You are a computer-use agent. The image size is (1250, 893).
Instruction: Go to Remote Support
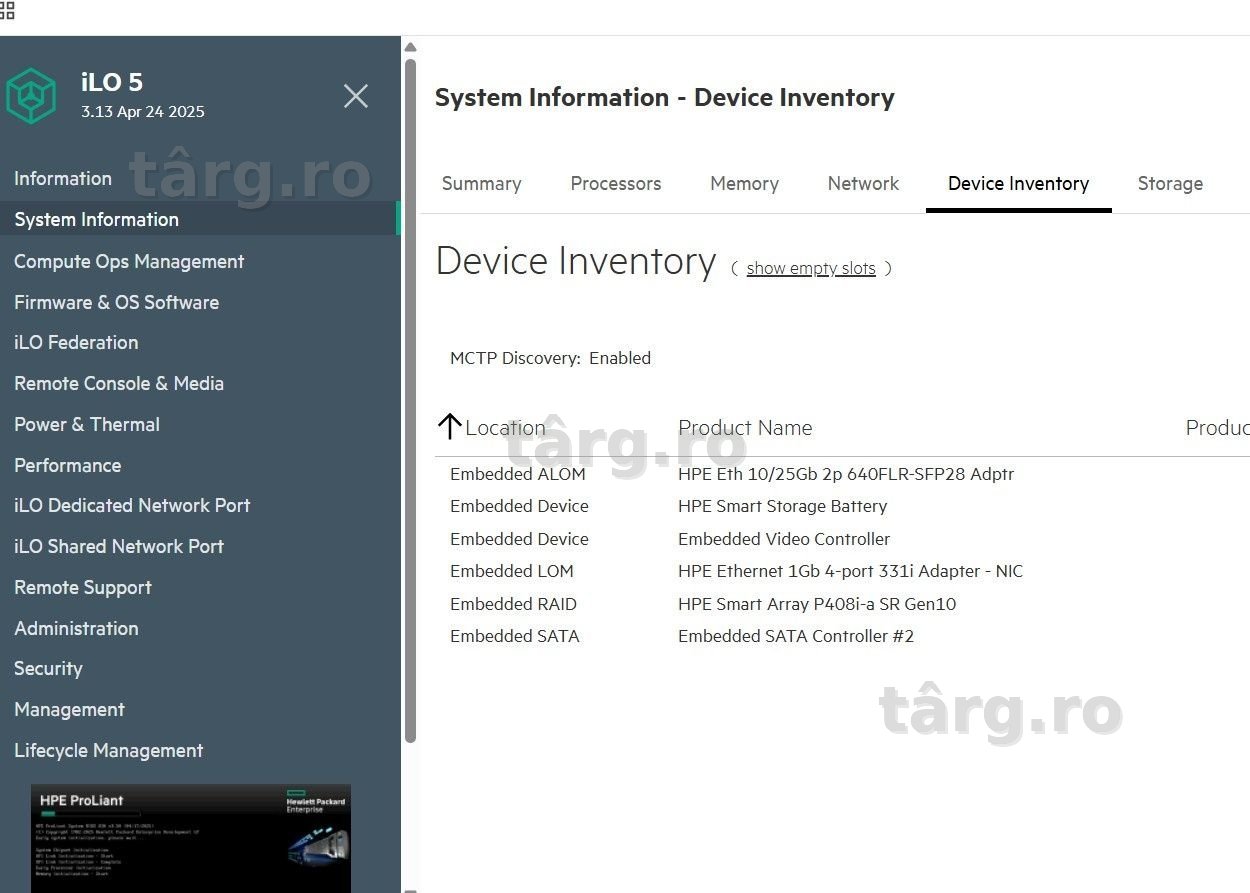tap(83, 587)
